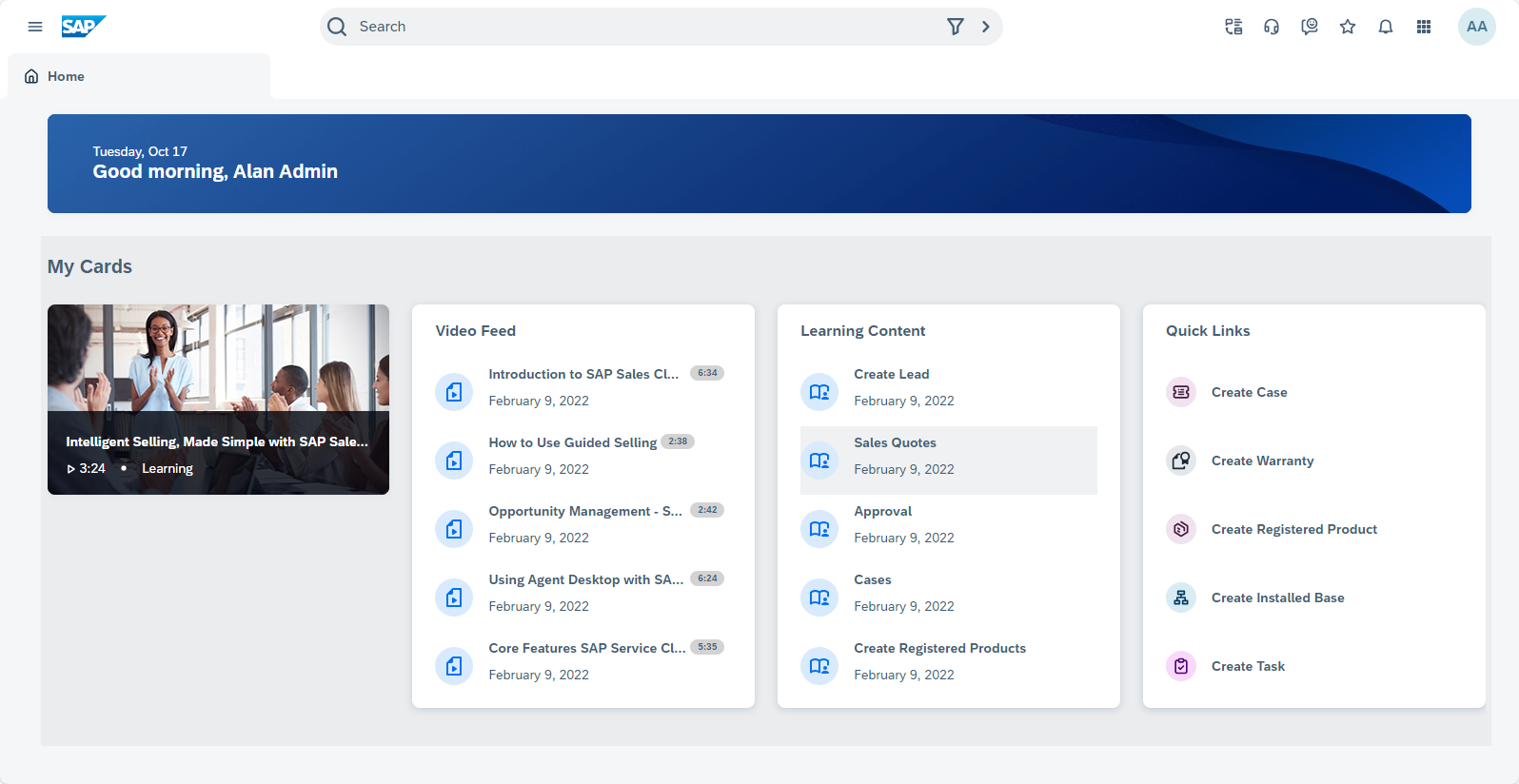
Task: Open the favorites star icon
Action: click(1348, 27)
